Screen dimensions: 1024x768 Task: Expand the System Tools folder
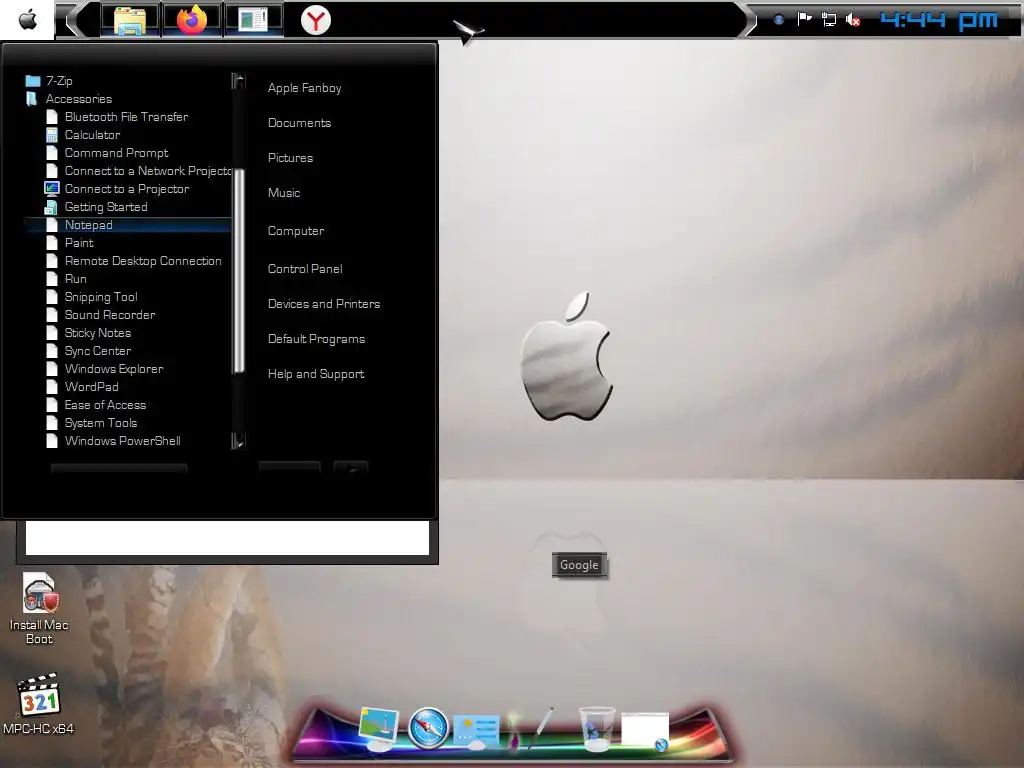pos(101,423)
